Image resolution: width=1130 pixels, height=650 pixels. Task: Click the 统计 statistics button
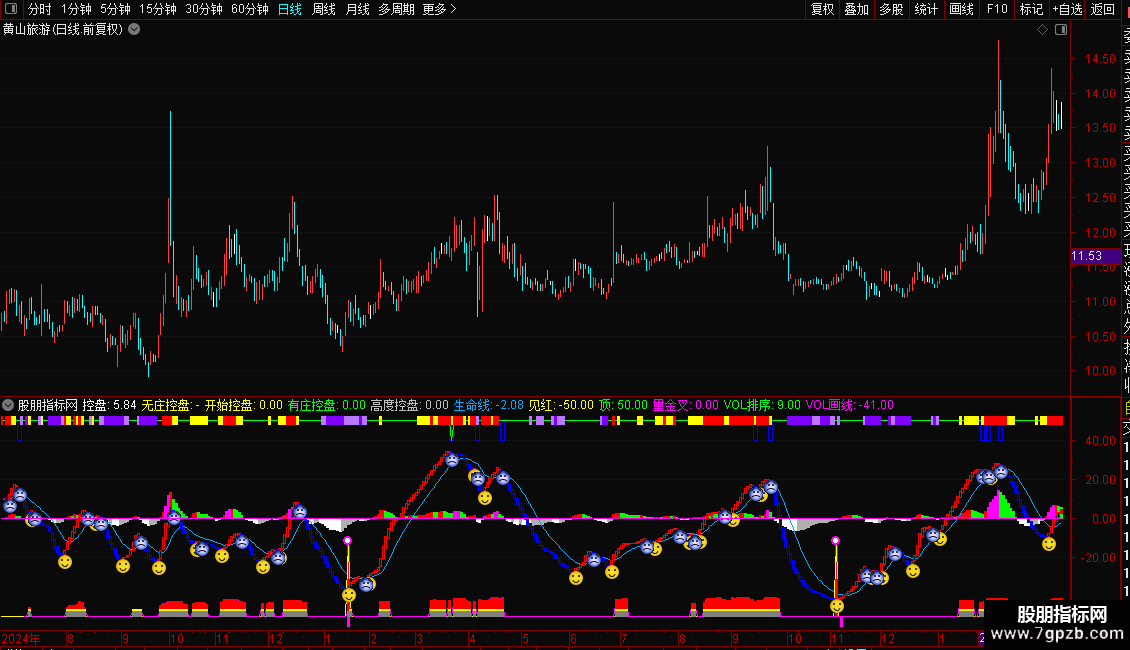(926, 9)
